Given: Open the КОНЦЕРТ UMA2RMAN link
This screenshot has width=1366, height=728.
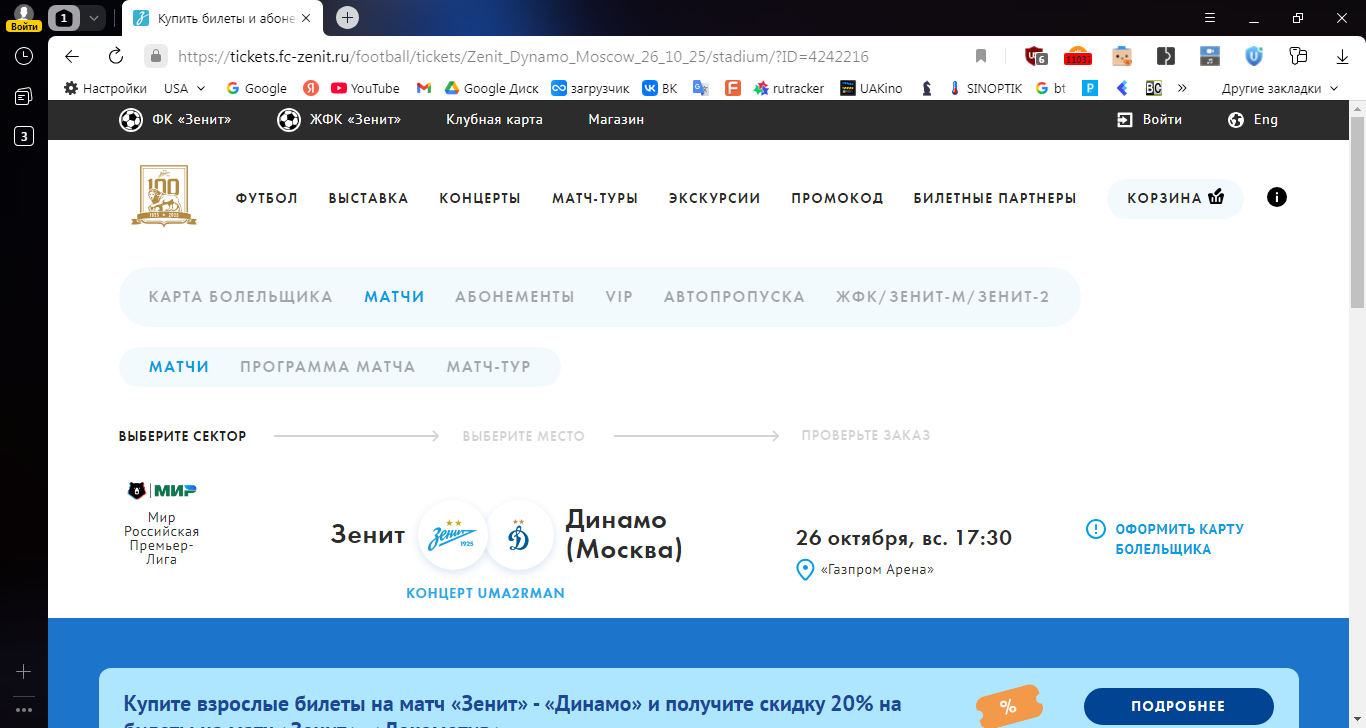Looking at the screenshot, I should point(485,593).
